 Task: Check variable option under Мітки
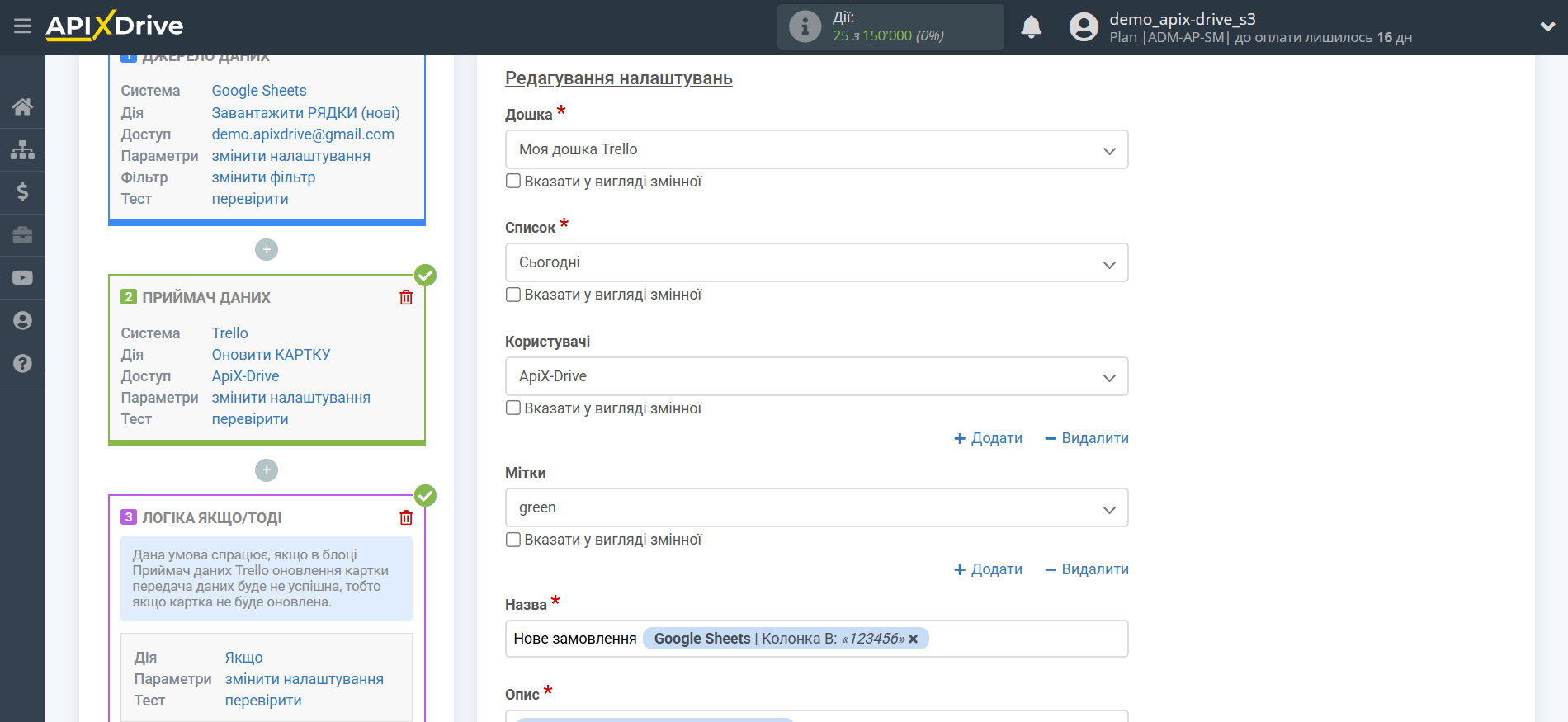[513, 540]
